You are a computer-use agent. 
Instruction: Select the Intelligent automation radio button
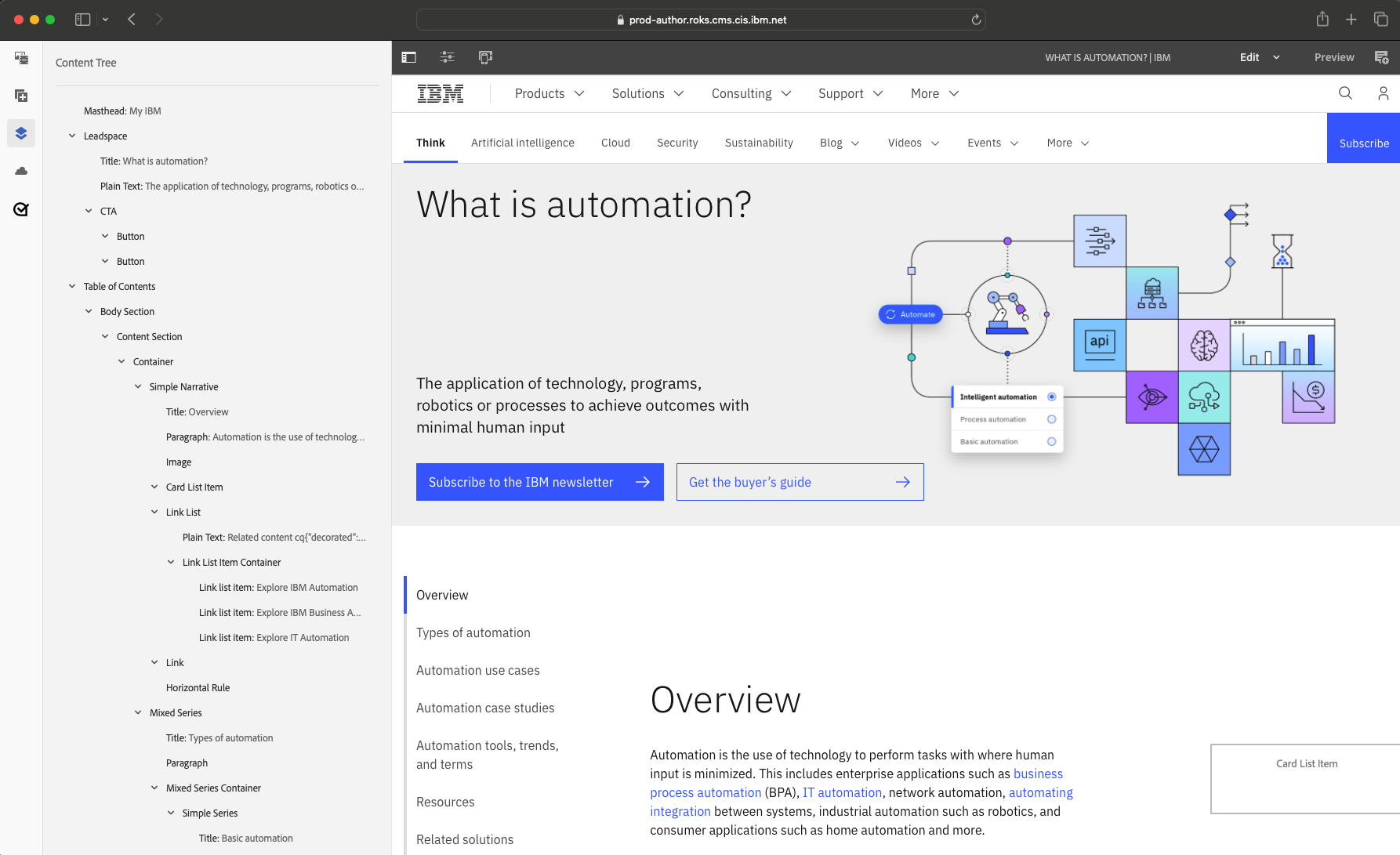(1052, 397)
